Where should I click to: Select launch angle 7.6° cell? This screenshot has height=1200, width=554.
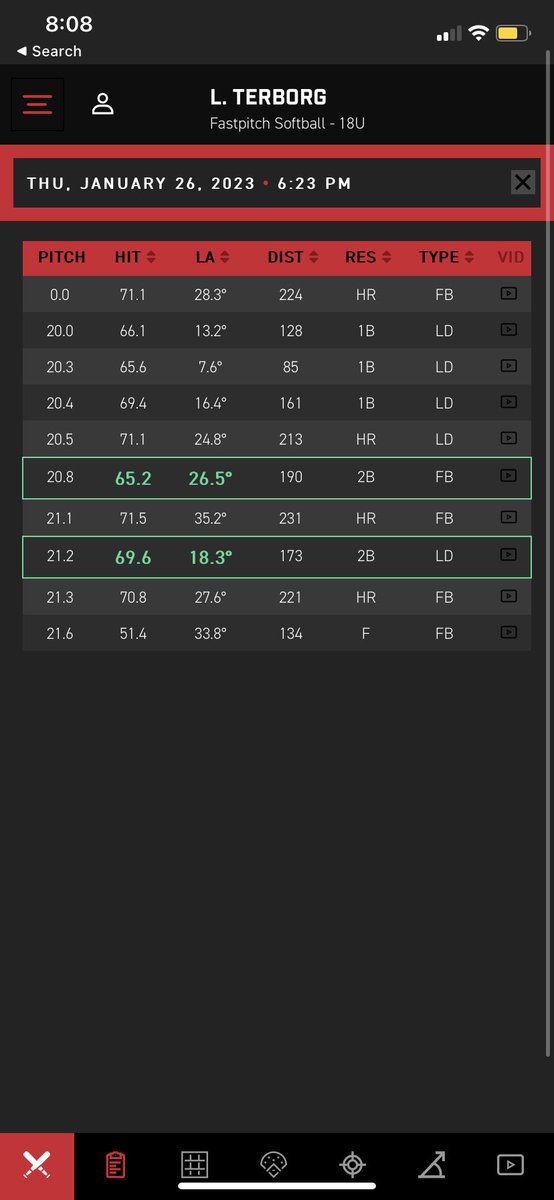click(210, 367)
